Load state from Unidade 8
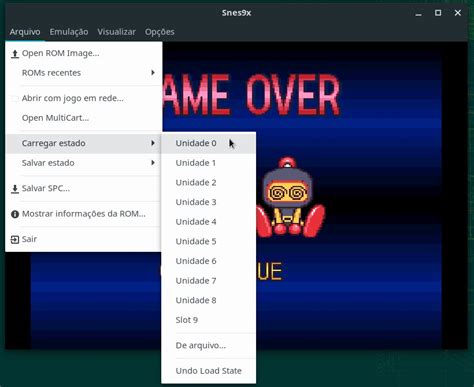Screen dimensions: 474x387 209,300
